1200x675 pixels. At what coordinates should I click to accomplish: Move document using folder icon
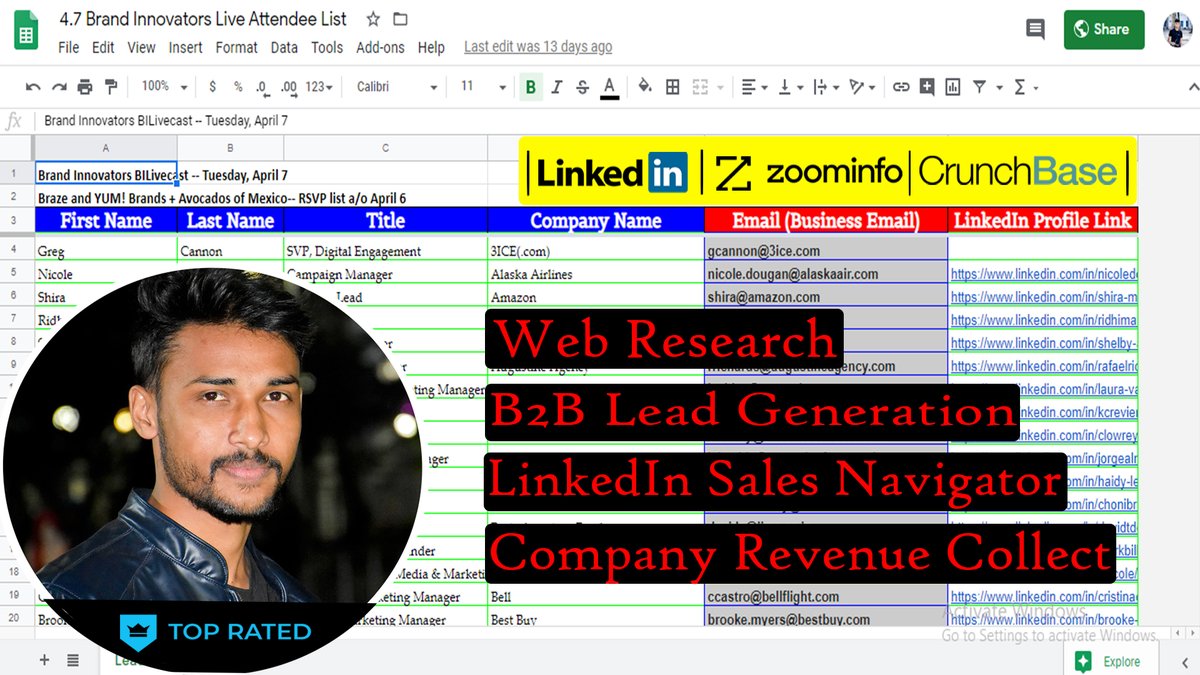(x=401, y=19)
